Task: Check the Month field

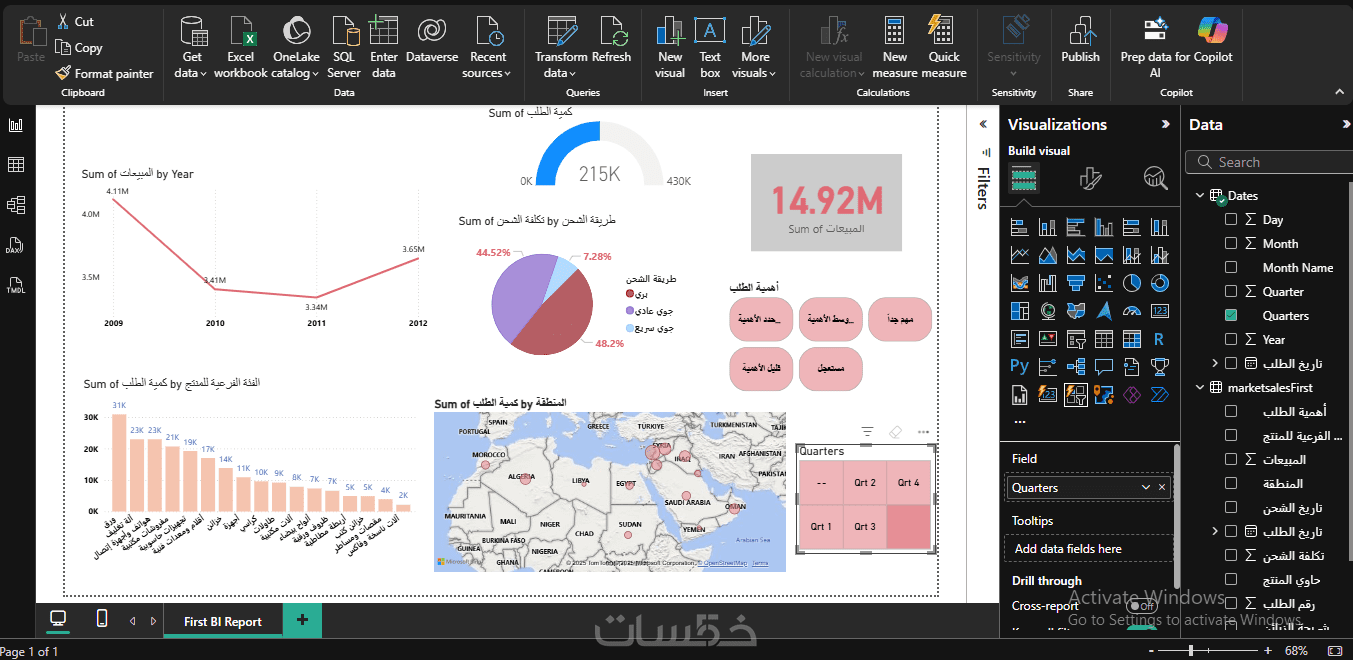Action: pos(1231,243)
